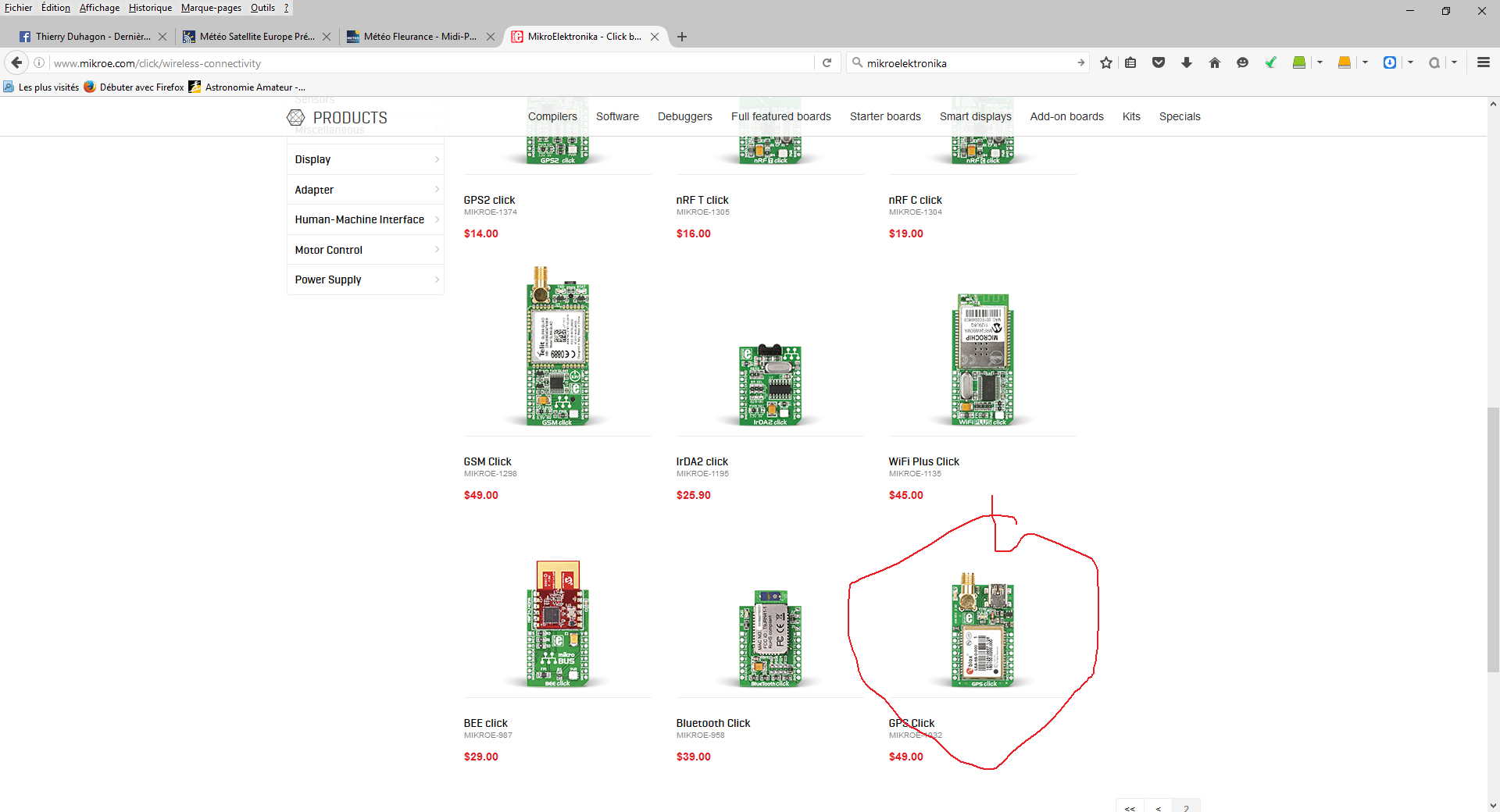This screenshot has height=812, width=1500.
Task: Expand the green extension dropdown arrow
Action: click(1320, 63)
